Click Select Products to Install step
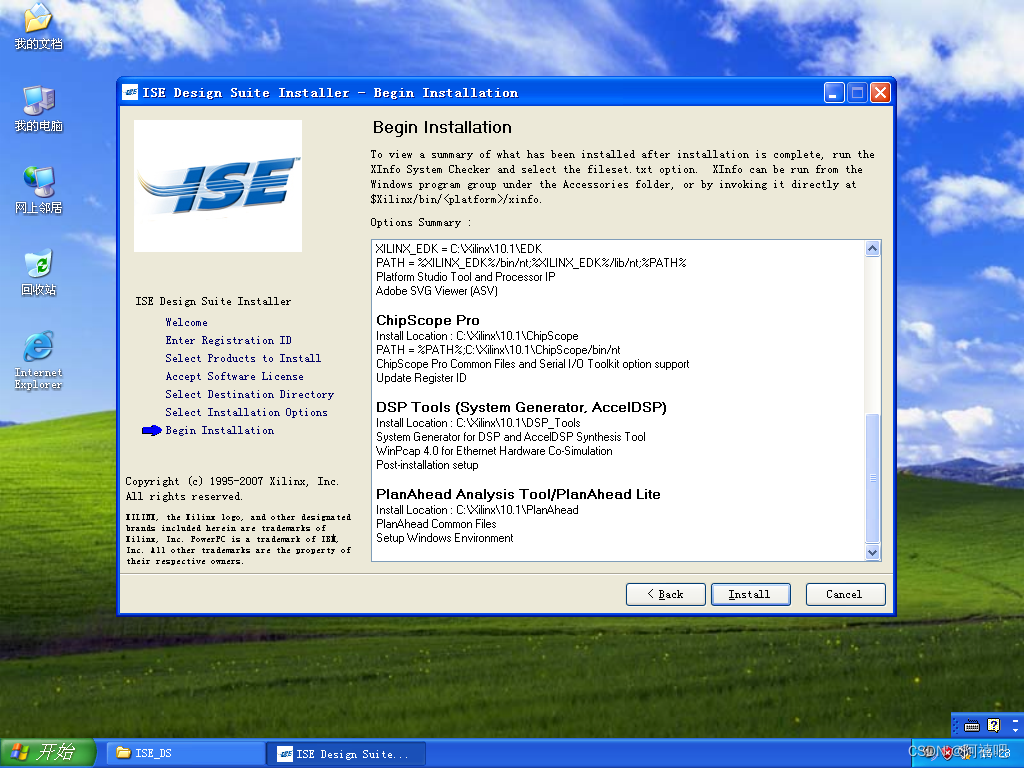 pos(243,358)
